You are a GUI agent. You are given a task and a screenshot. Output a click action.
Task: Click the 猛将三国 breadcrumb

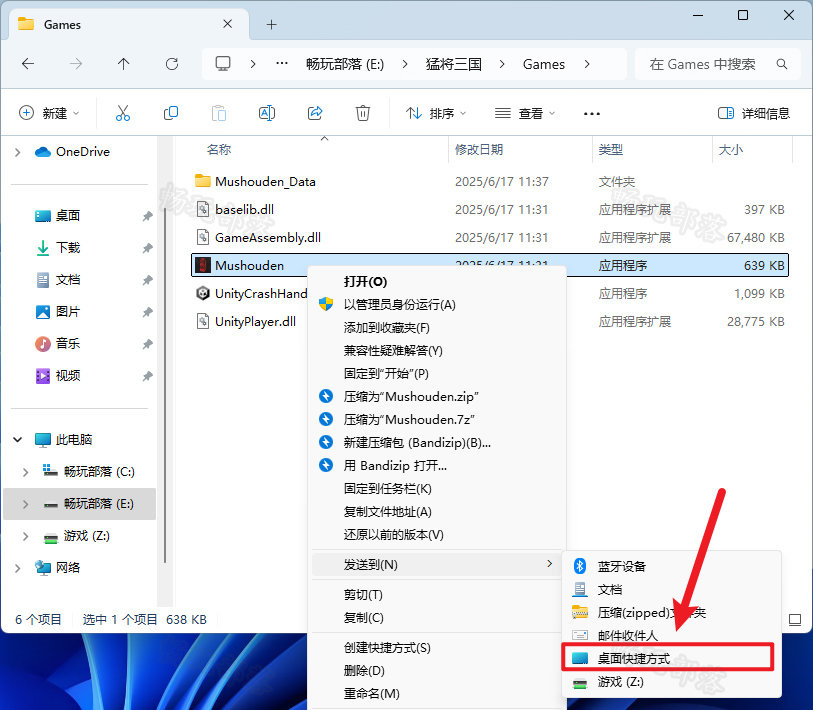(454, 64)
